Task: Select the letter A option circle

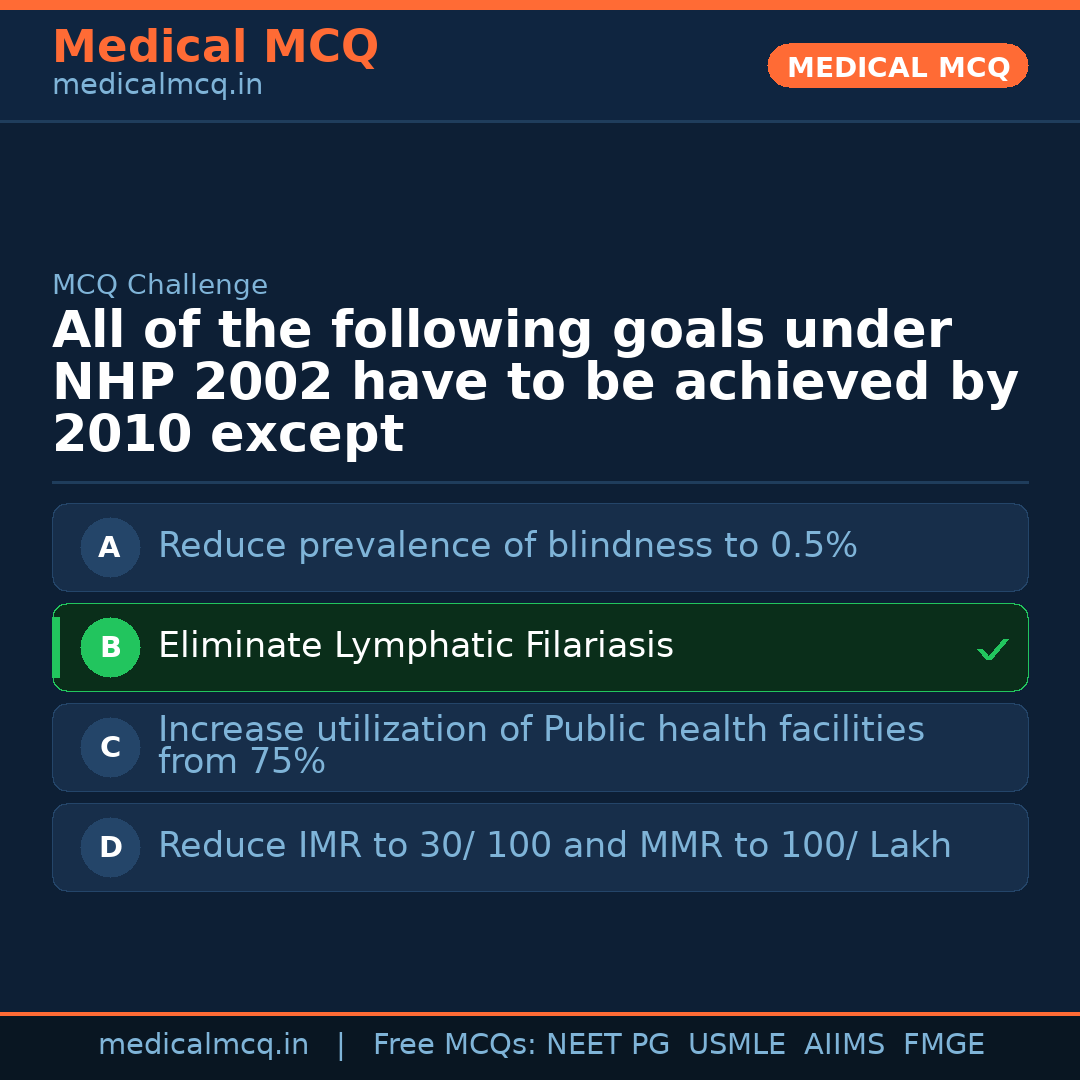Action: coord(110,547)
